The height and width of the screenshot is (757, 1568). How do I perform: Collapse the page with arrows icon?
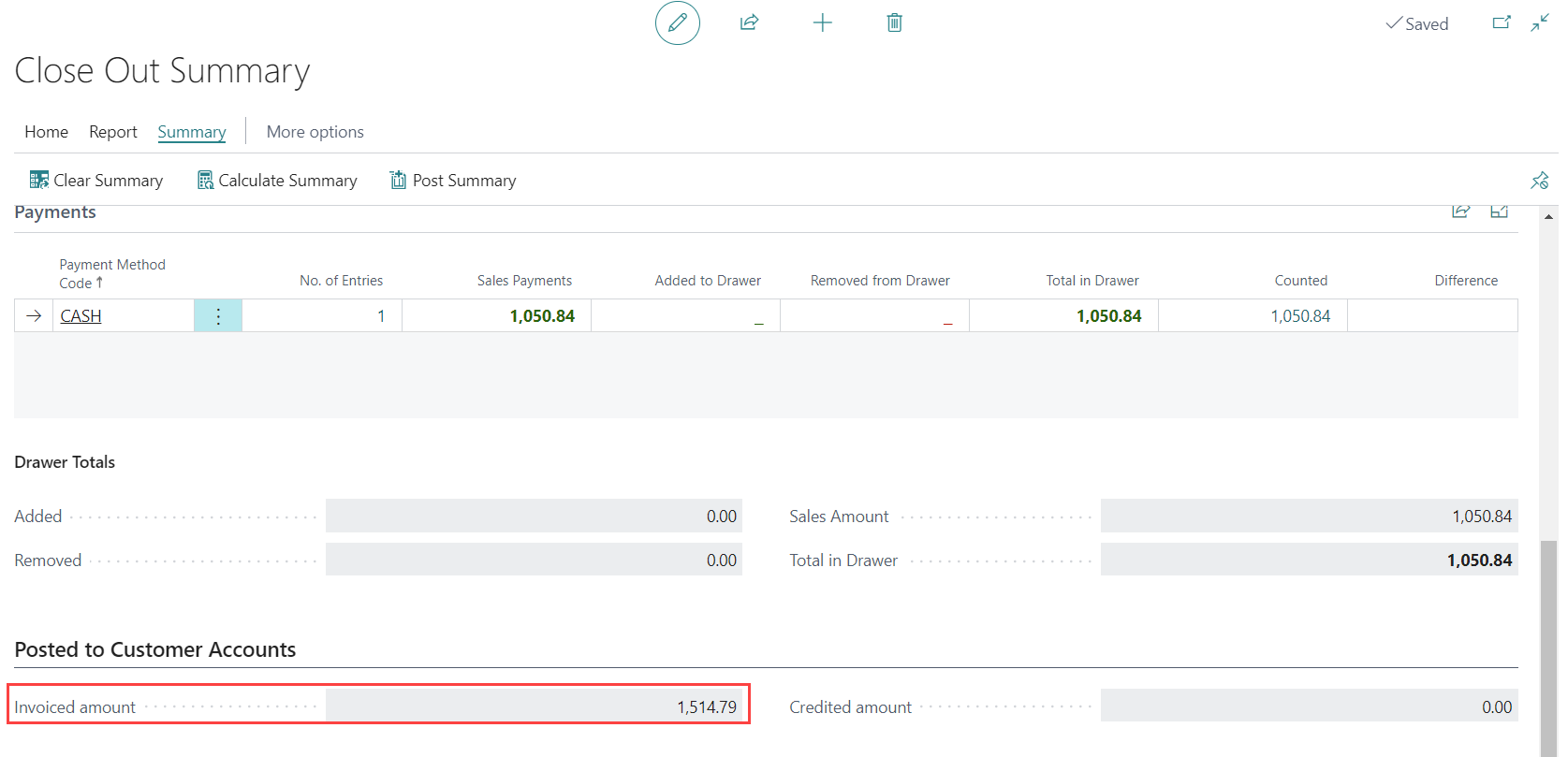click(x=1539, y=22)
